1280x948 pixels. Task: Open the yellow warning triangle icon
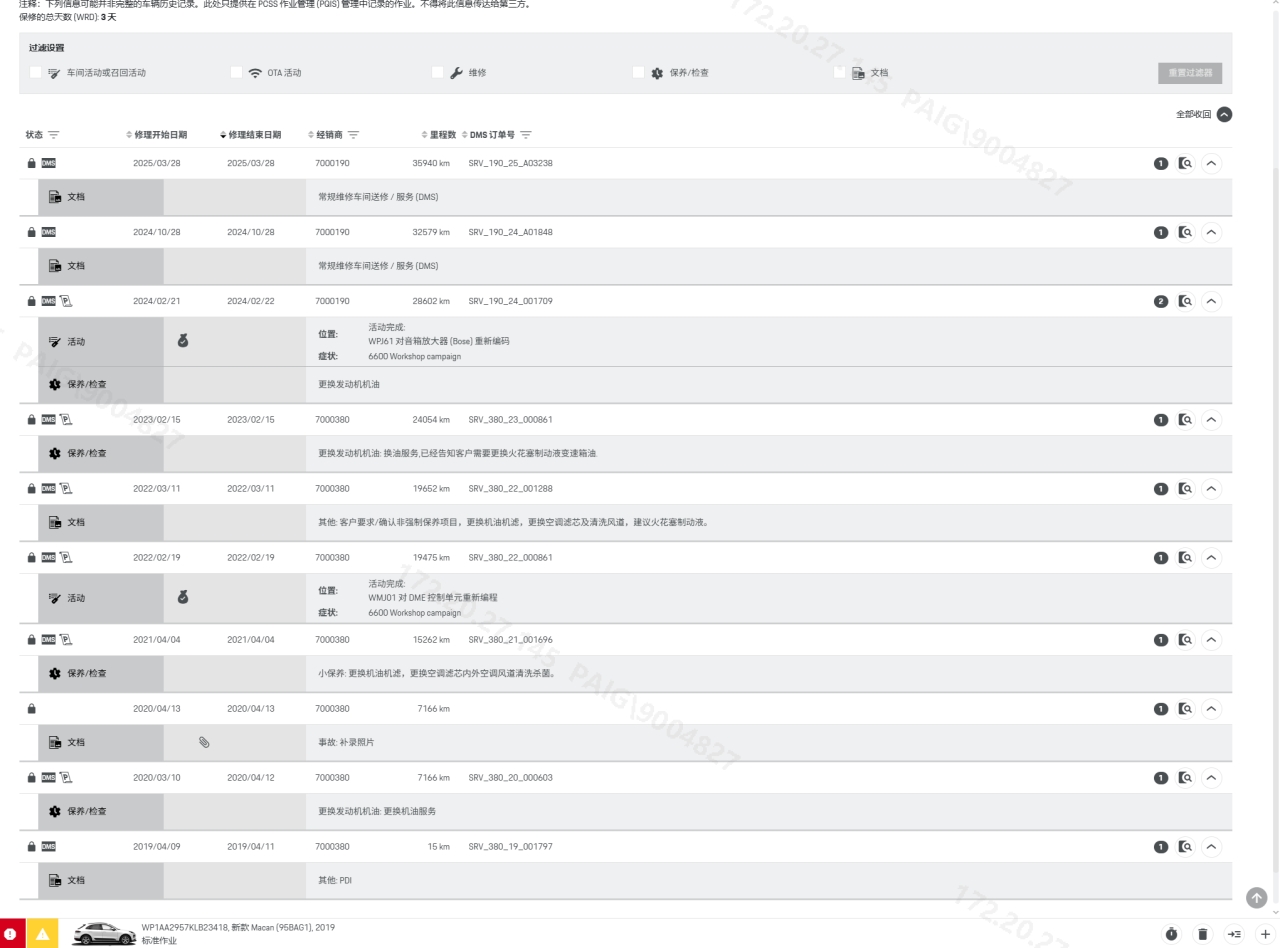click(x=42, y=933)
